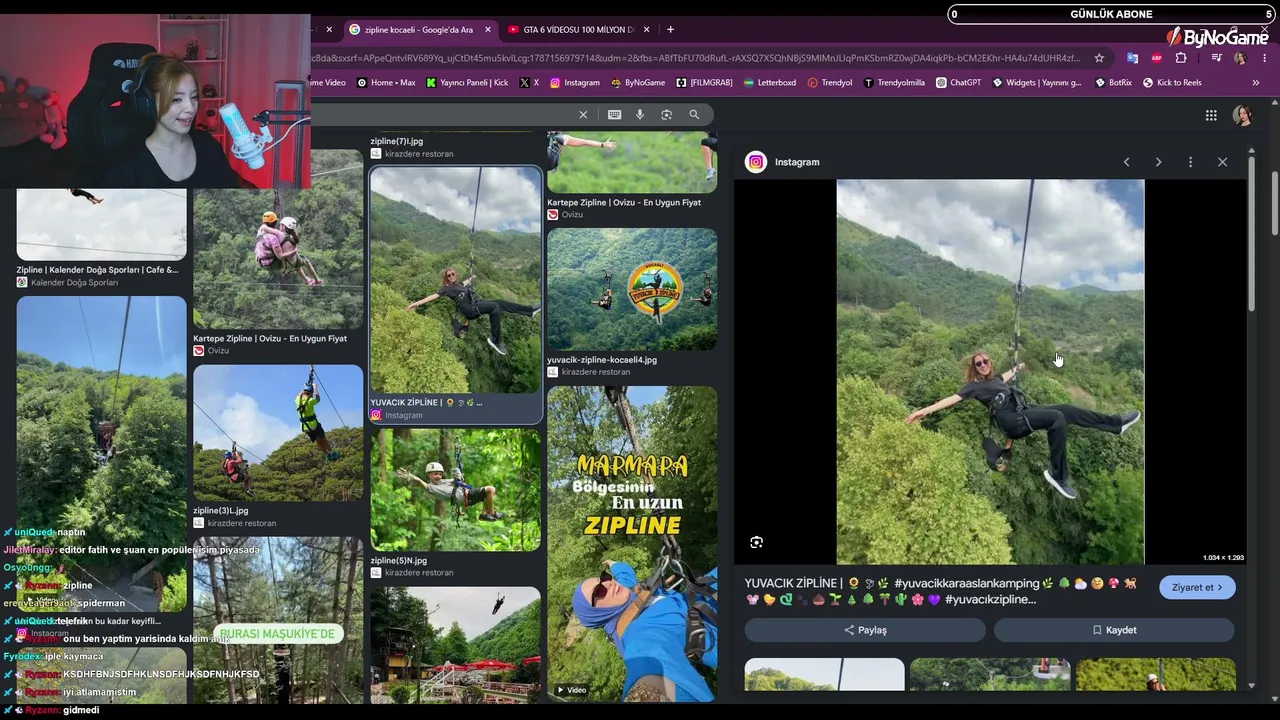The height and width of the screenshot is (720, 1280).
Task: Clear the Google search box with the X icon
Action: point(583,115)
